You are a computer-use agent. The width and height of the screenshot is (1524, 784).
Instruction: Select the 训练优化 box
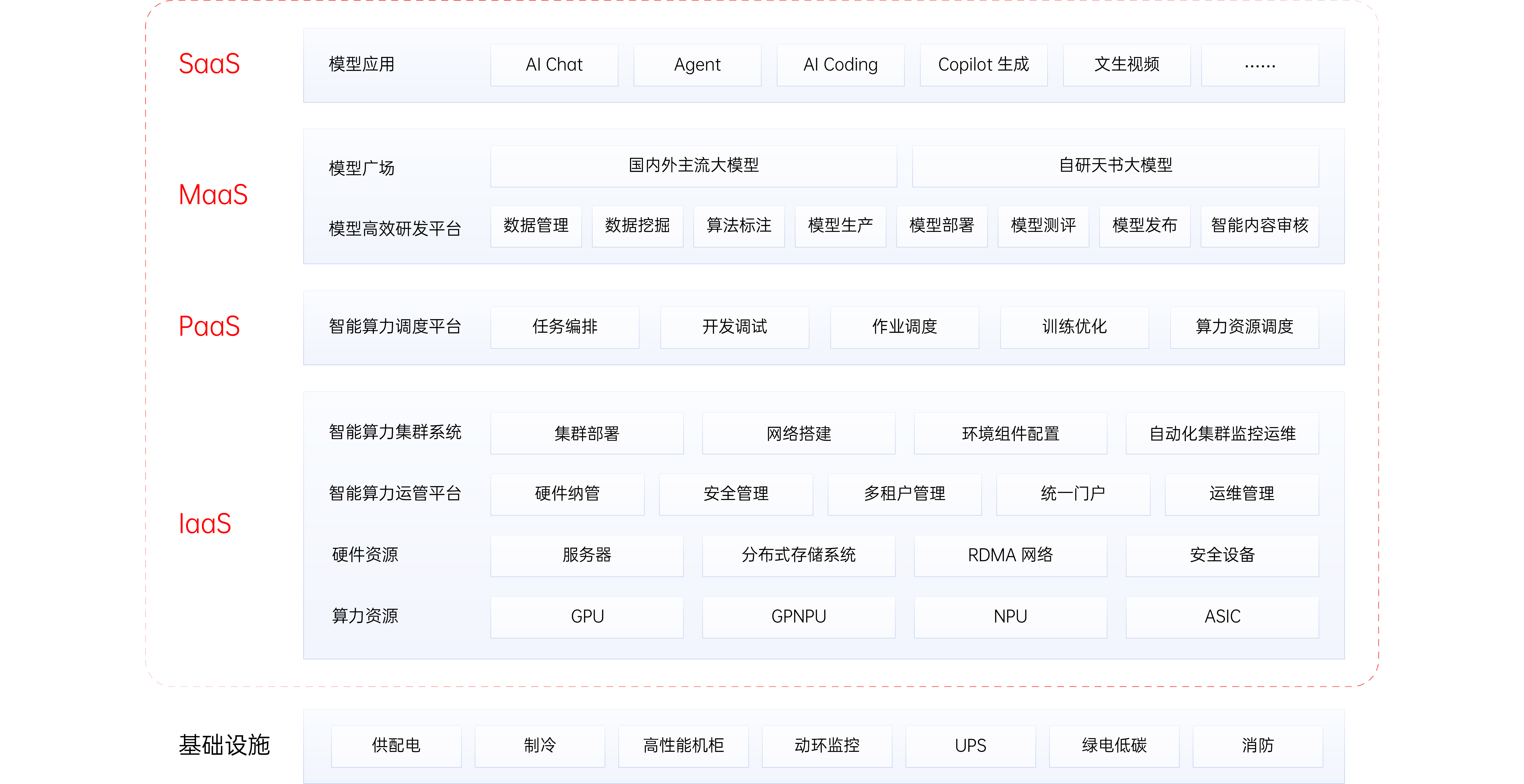click(1075, 327)
